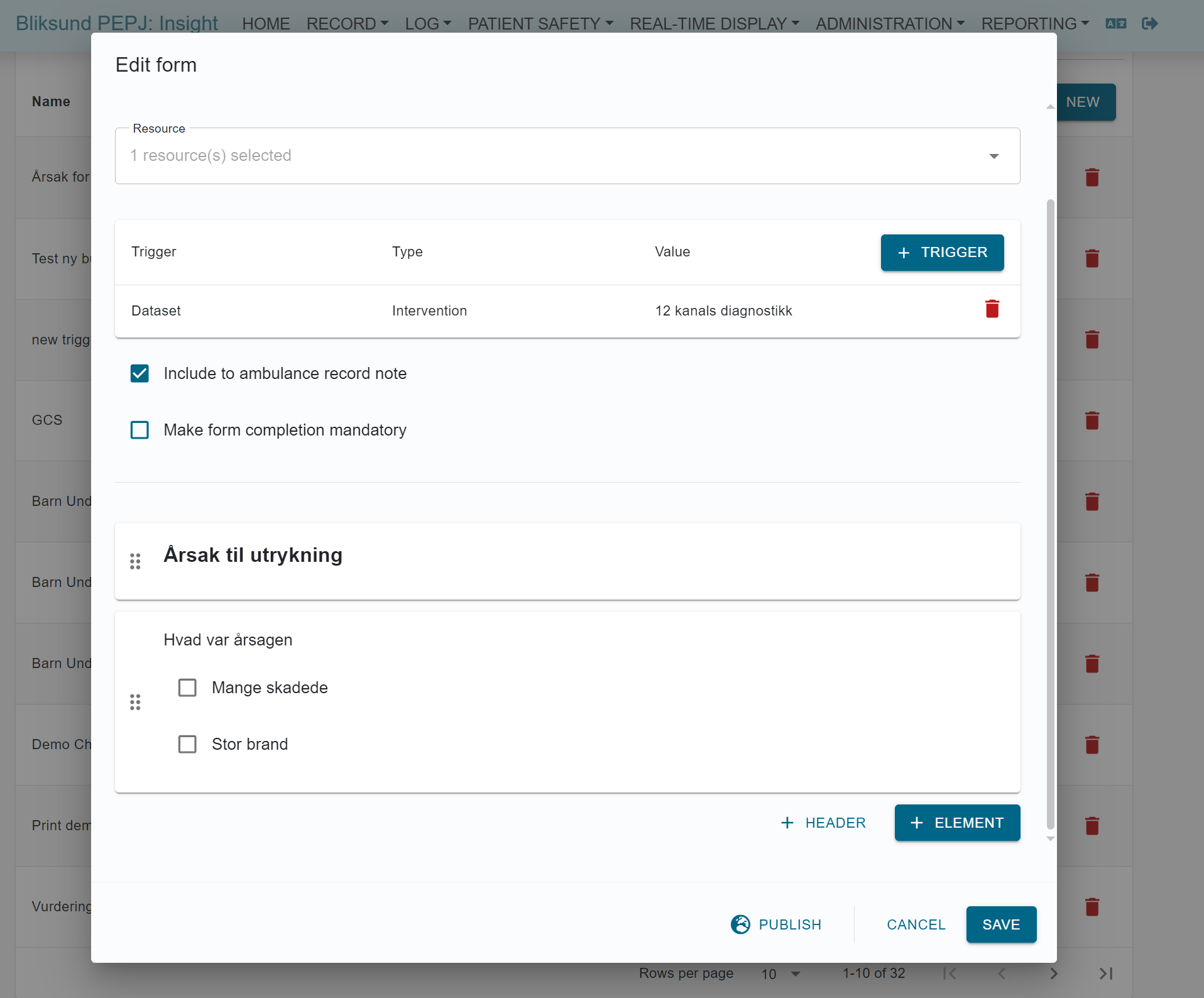Expand the ADMINISTRATION menu
This screenshot has width=1204, height=998.
[890, 24]
